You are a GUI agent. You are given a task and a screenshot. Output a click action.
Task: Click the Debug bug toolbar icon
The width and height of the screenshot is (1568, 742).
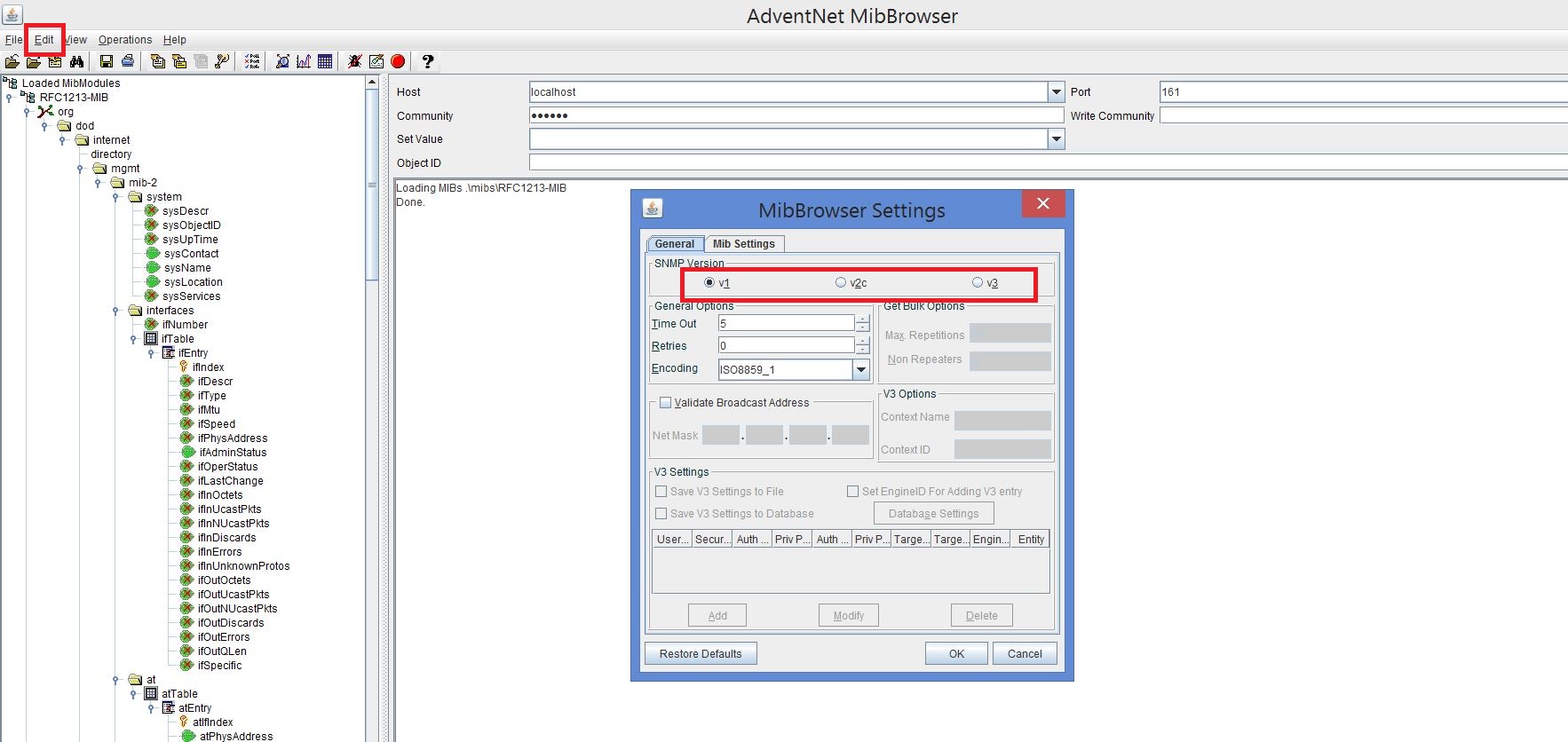355,61
